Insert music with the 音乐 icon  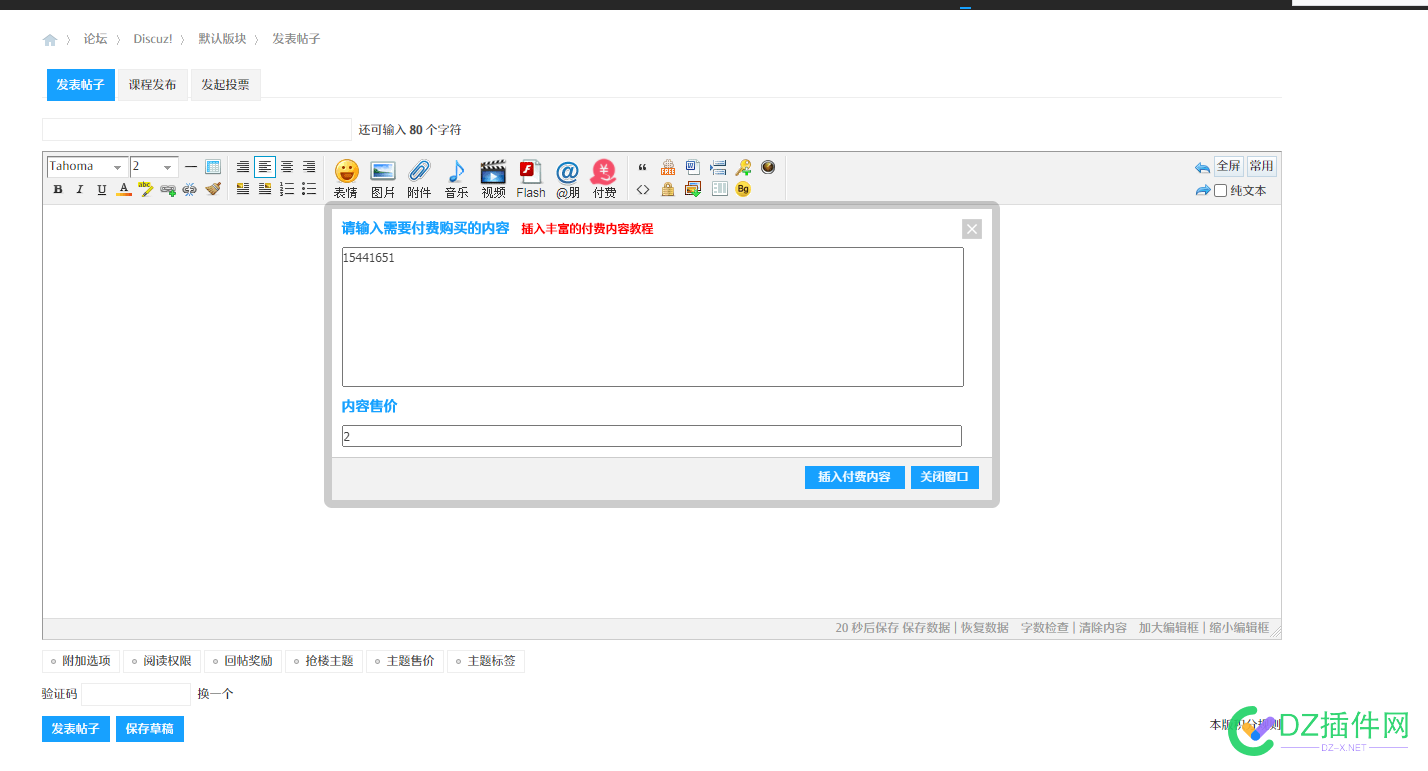click(x=456, y=178)
